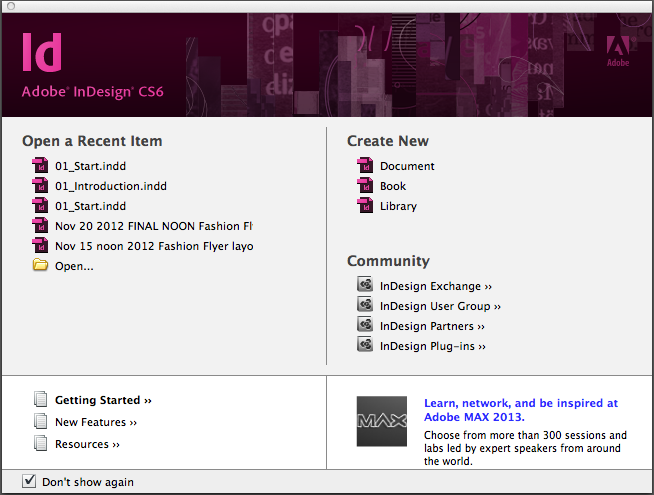Open the second 01_Start.indd in the recent list

[91, 206]
